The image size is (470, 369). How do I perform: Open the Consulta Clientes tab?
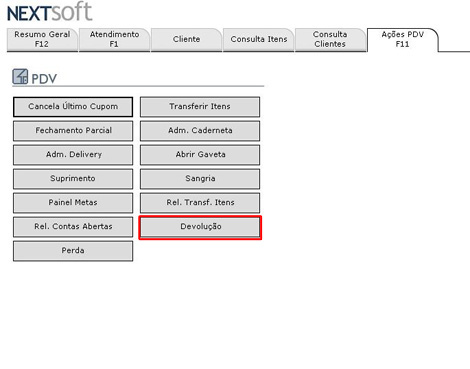pos(330,39)
